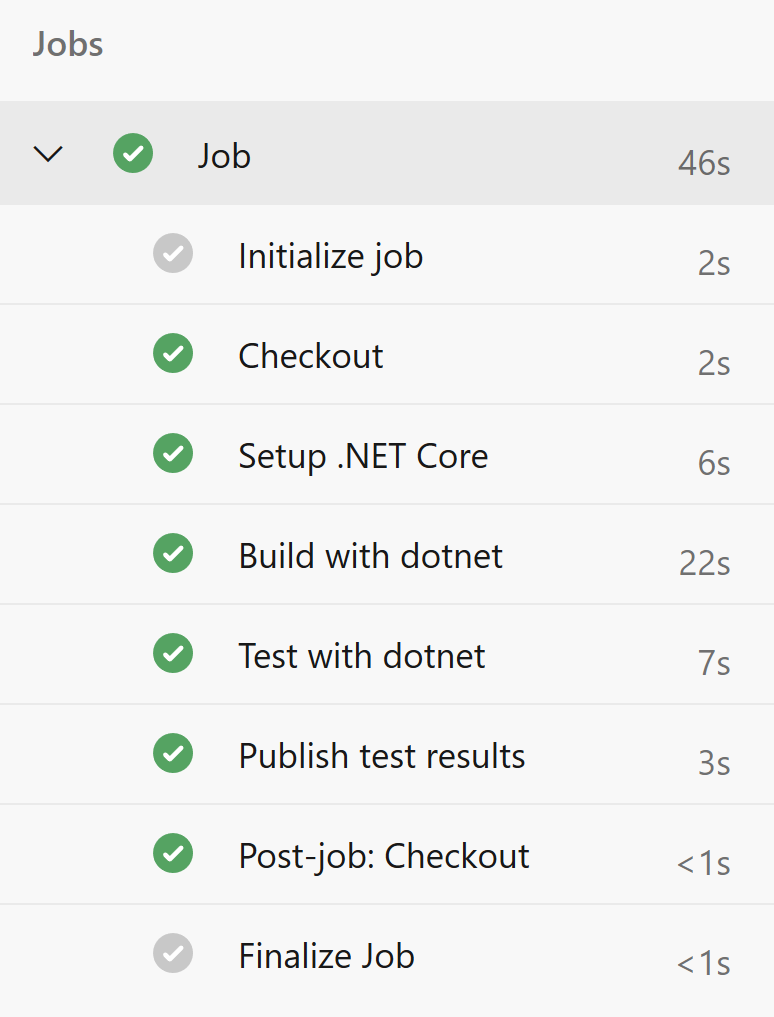Click the check icon beside Publish test results

click(x=173, y=754)
